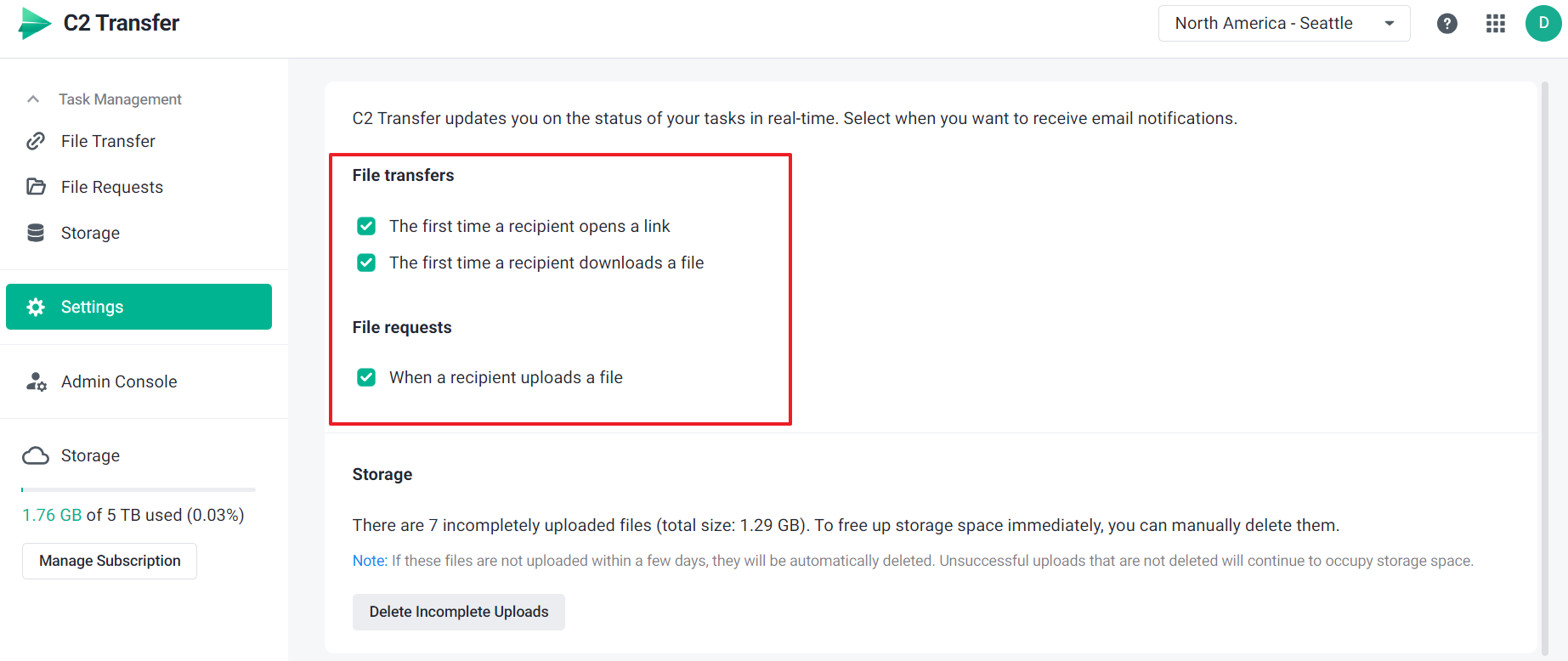Select the File Requests folder icon

click(x=34, y=186)
